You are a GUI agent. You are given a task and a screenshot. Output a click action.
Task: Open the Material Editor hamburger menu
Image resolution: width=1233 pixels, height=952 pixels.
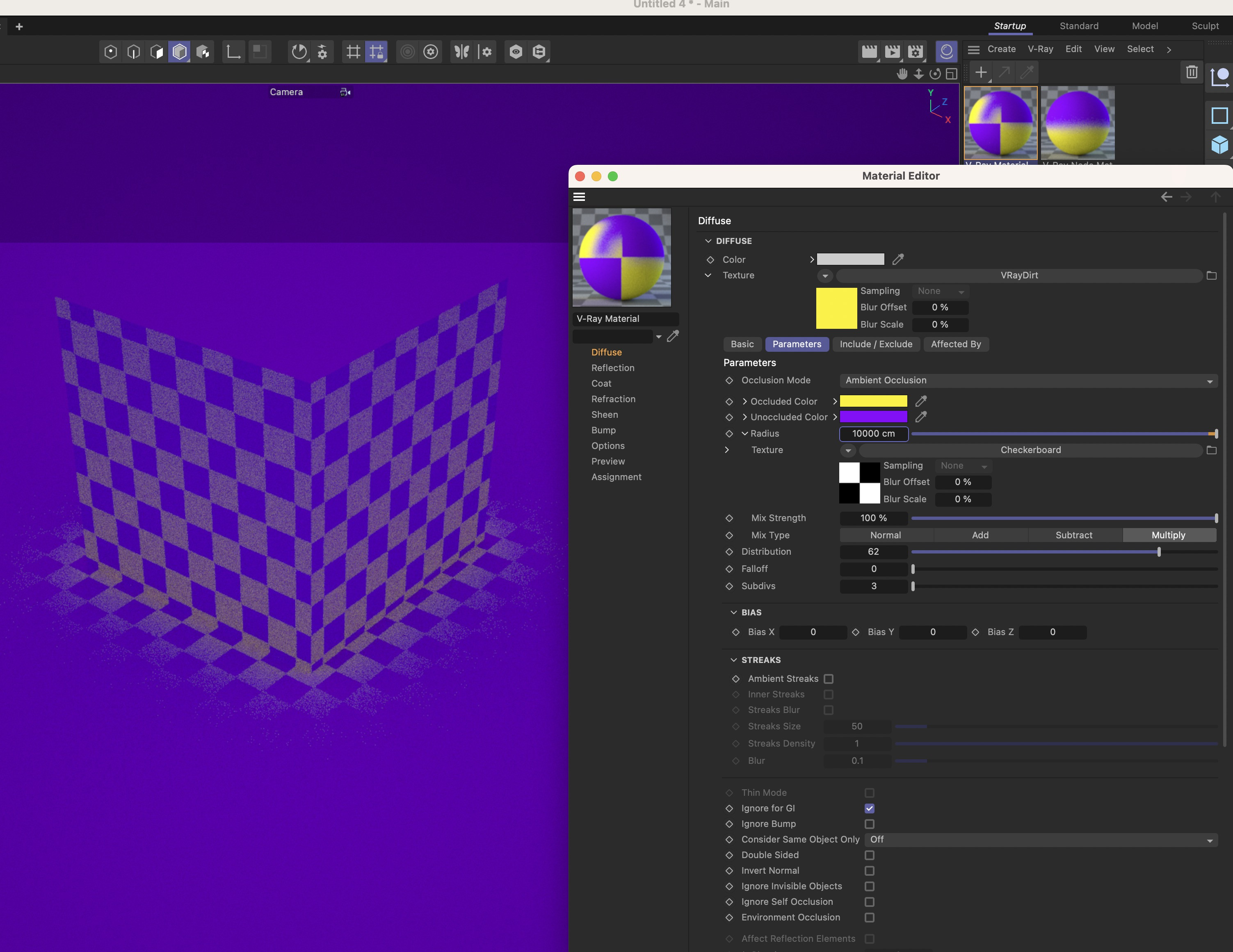pyautogui.click(x=579, y=197)
